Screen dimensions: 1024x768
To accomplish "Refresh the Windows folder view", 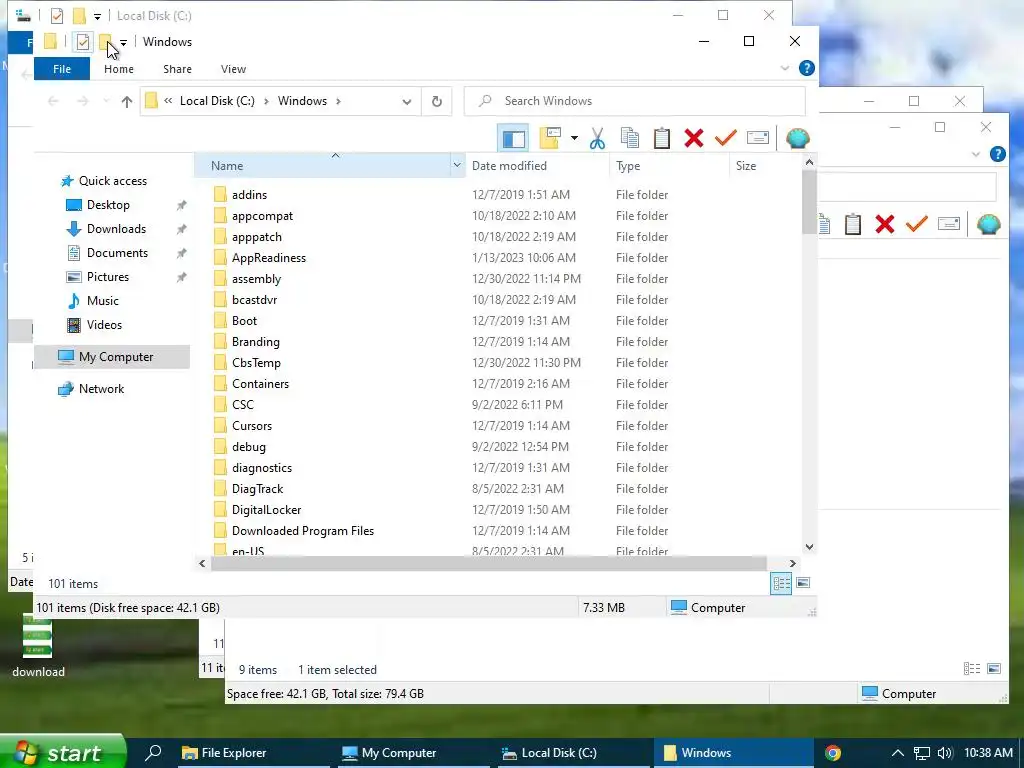I will pyautogui.click(x=437, y=101).
